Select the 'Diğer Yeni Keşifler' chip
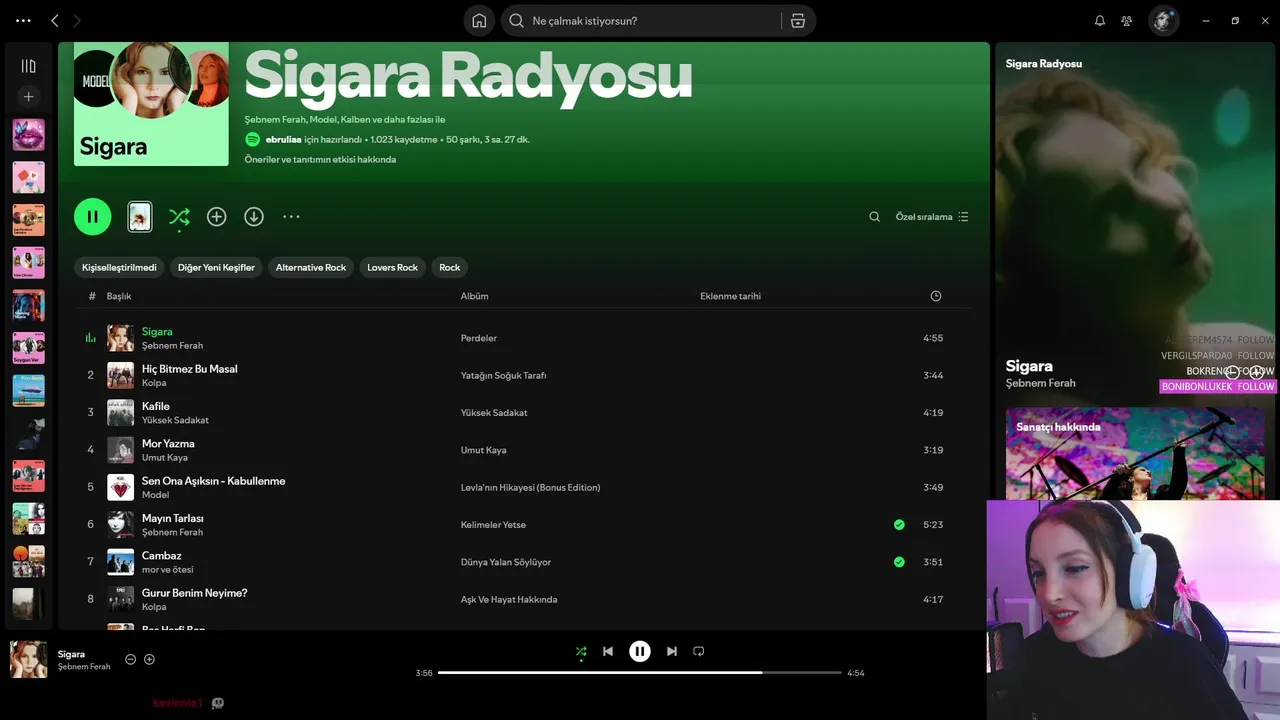 (216, 267)
